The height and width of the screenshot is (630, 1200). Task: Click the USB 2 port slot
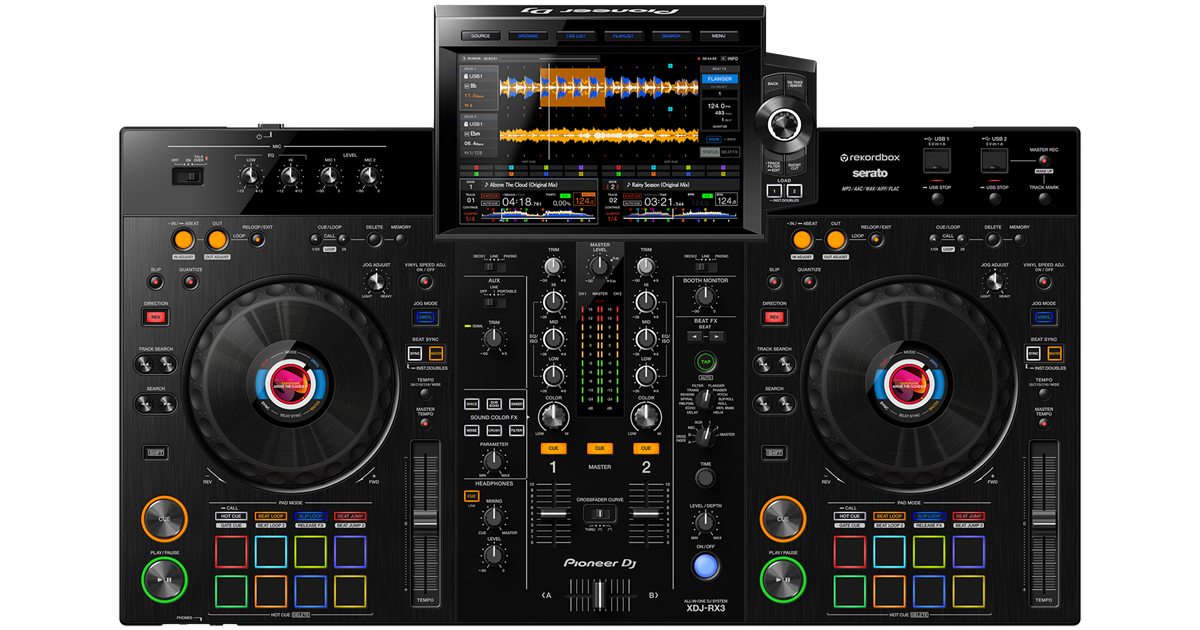click(995, 160)
